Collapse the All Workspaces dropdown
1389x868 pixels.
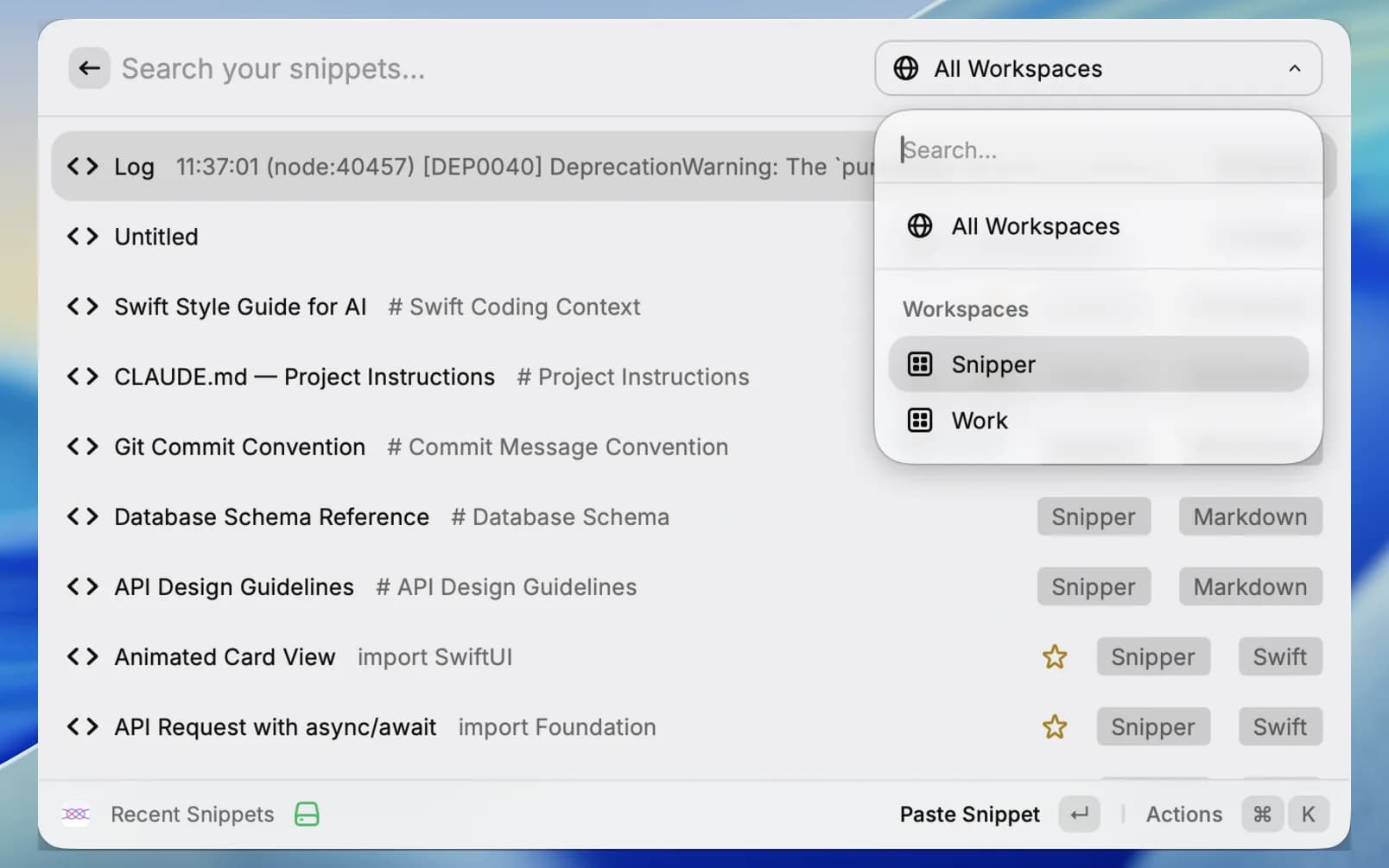pos(1098,68)
